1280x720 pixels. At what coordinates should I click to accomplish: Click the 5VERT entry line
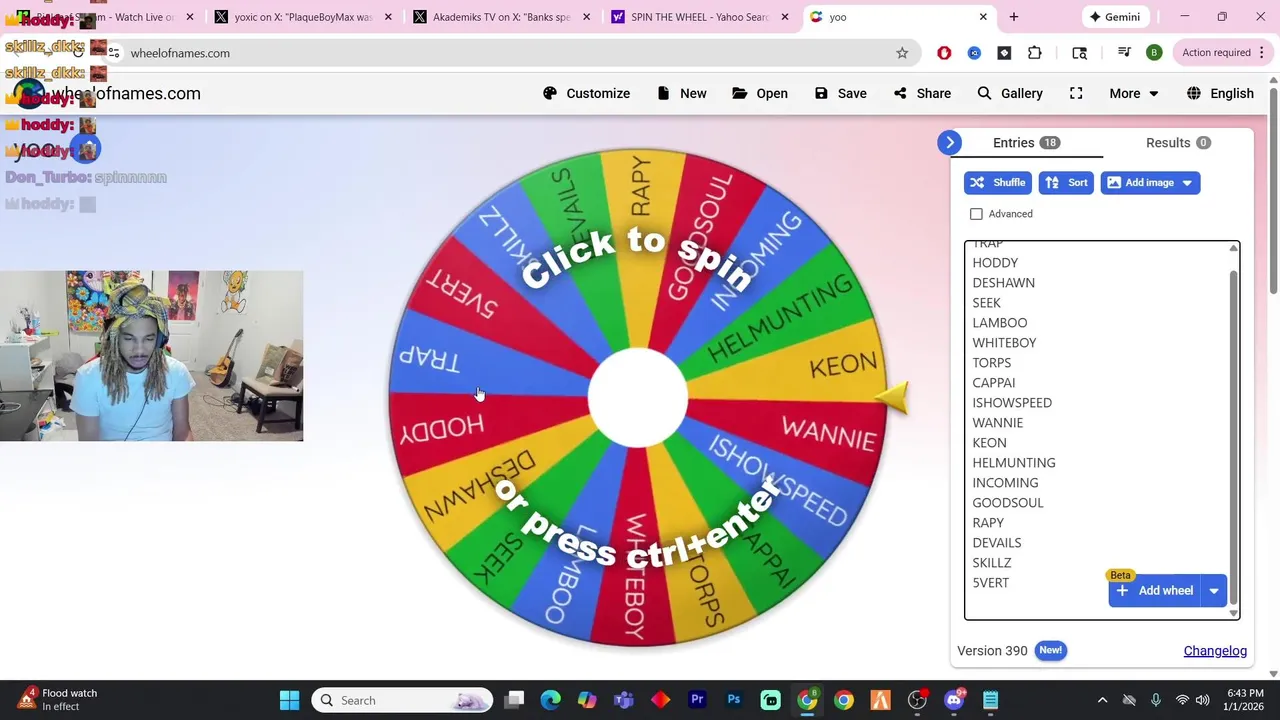click(990, 583)
